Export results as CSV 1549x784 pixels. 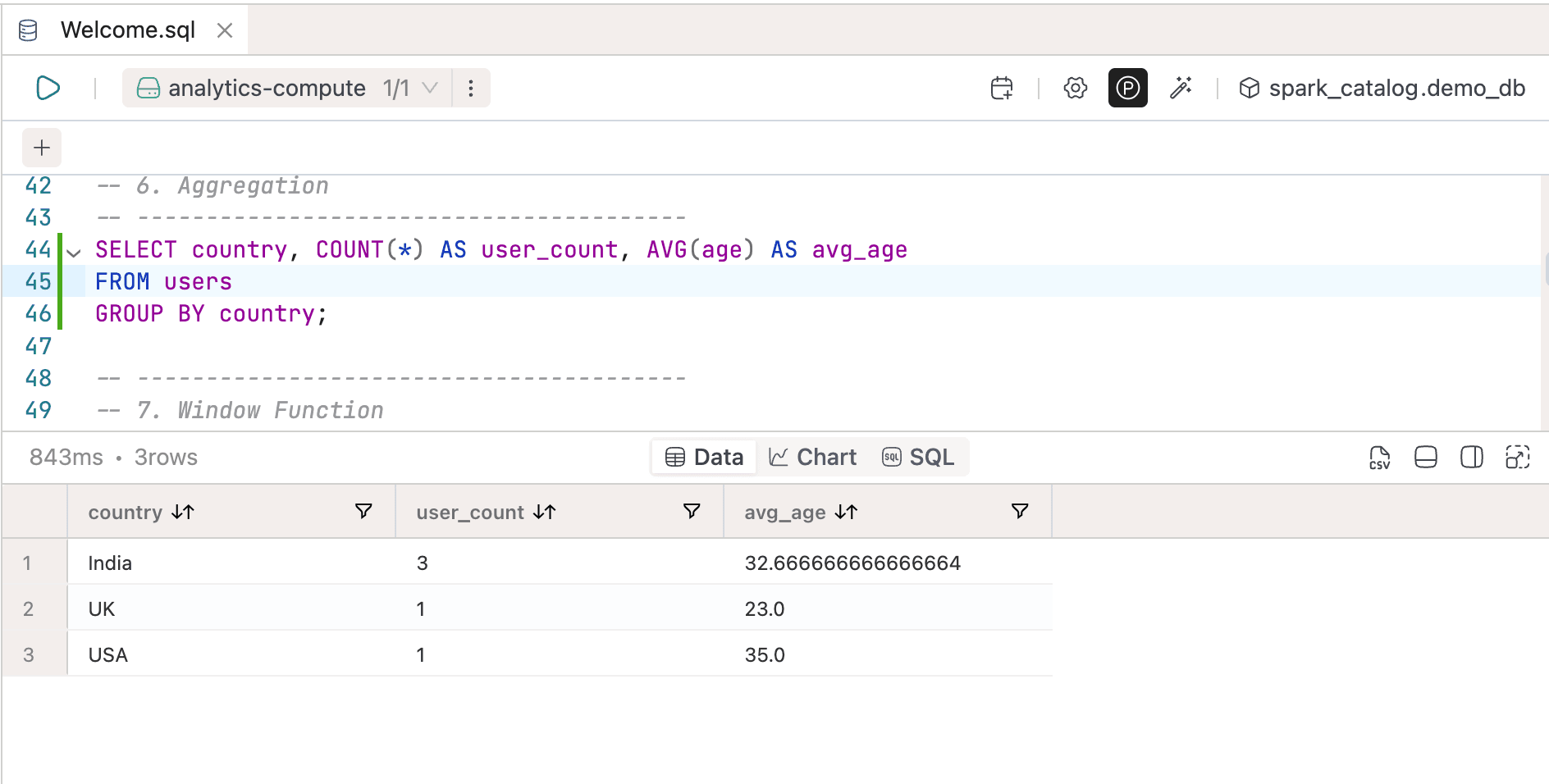point(1379,458)
